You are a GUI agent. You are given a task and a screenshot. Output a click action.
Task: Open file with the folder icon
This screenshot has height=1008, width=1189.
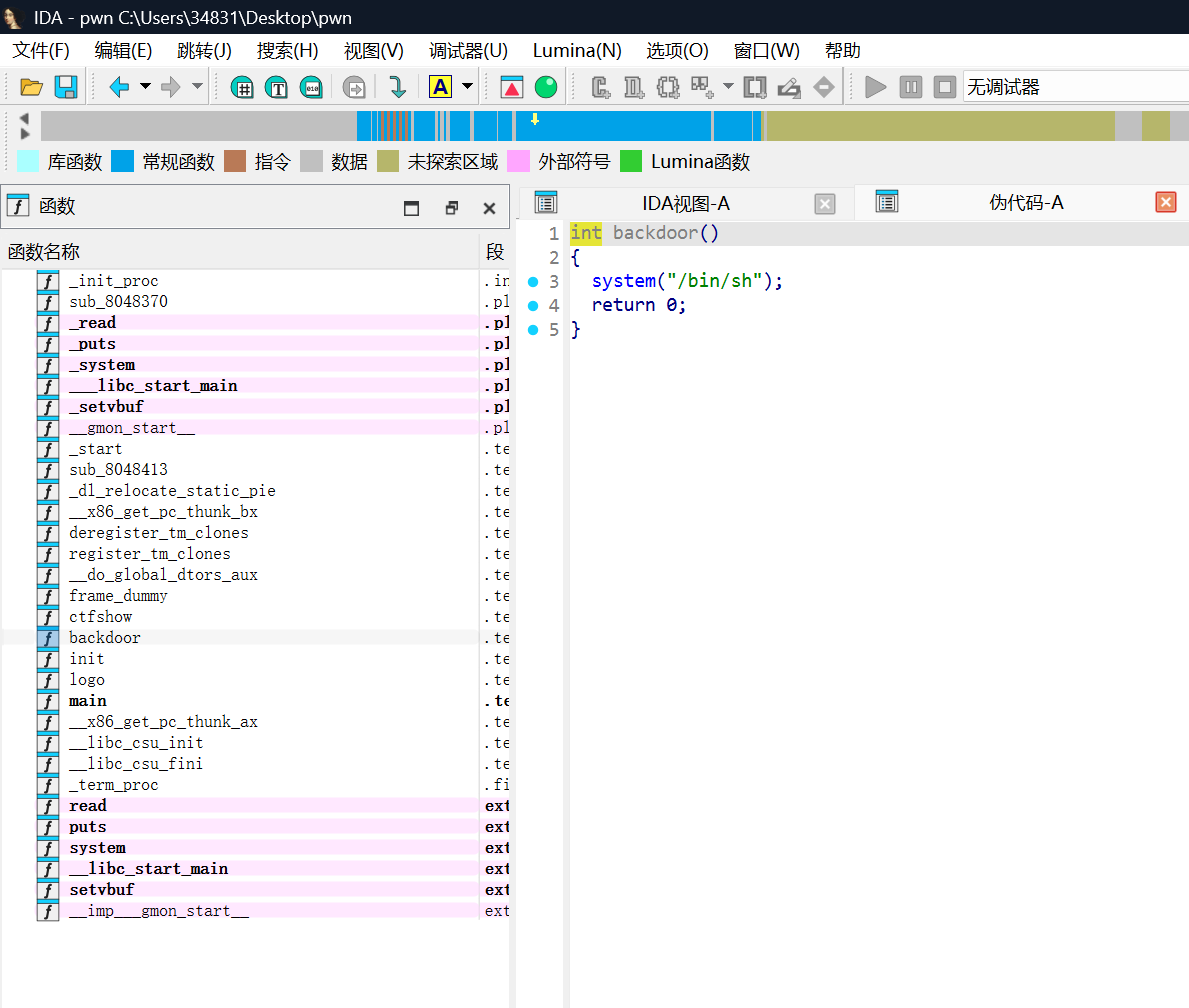(x=31, y=87)
